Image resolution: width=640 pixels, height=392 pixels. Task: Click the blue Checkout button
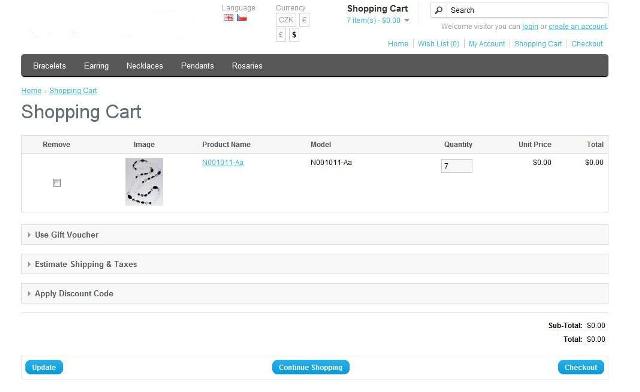click(x=581, y=367)
